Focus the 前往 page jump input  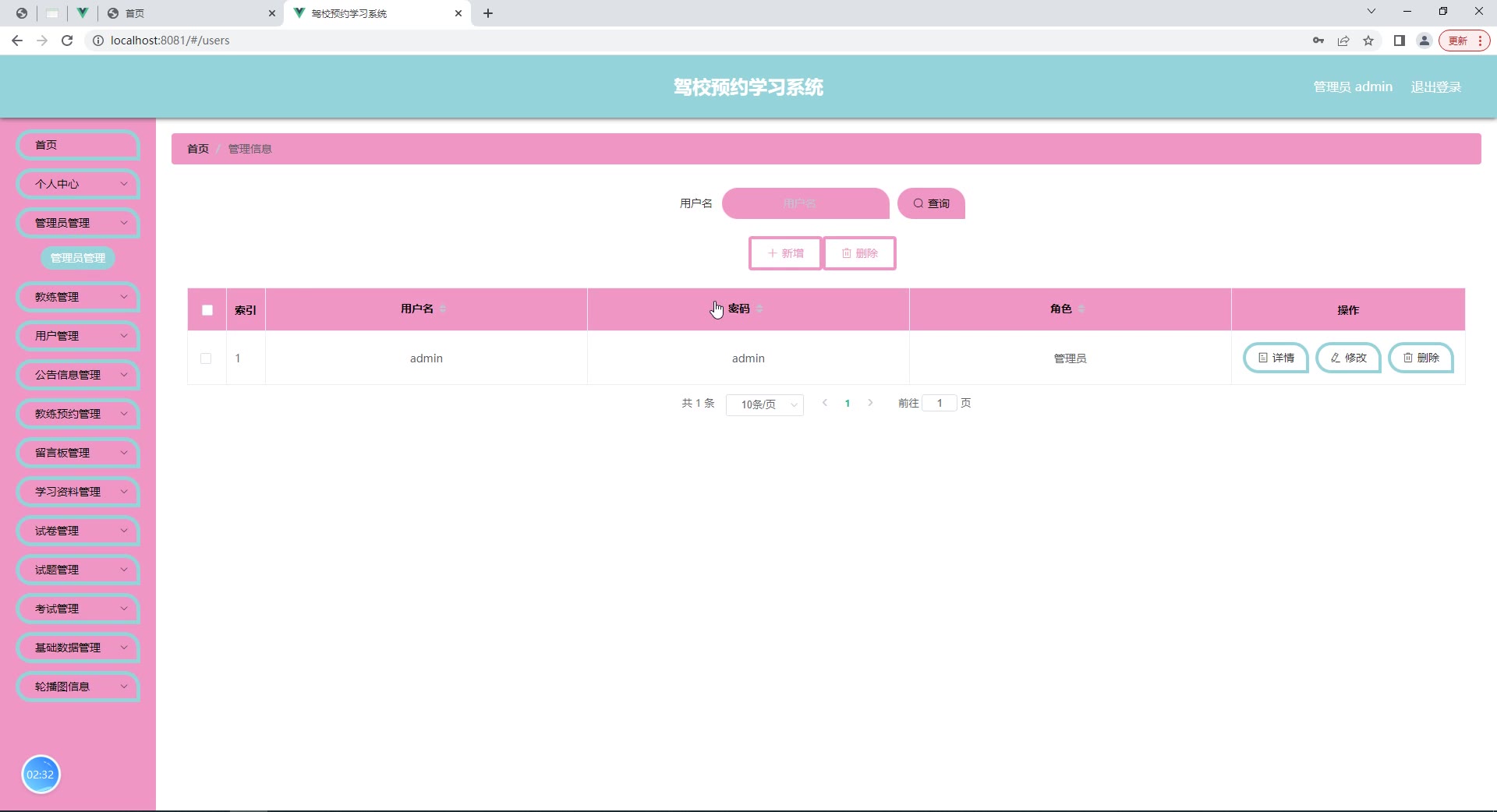(x=940, y=403)
